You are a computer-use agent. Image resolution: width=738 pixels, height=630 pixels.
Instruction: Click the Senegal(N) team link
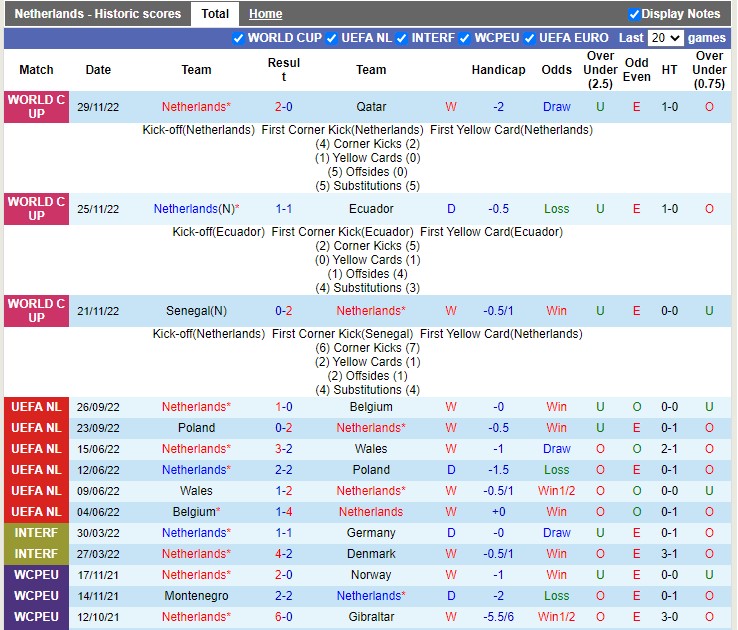click(196, 311)
